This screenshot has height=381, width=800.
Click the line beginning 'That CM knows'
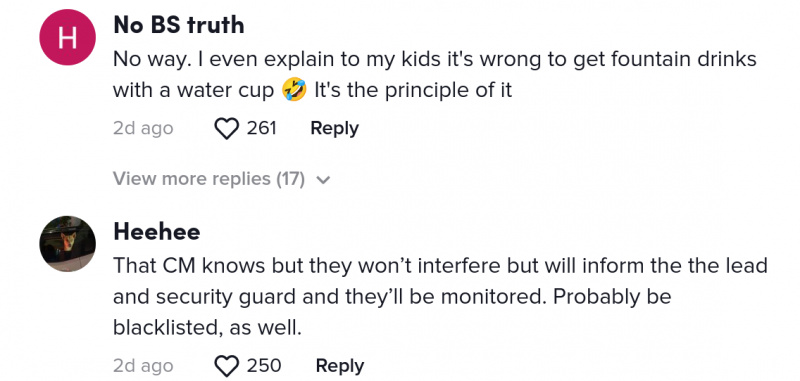(440, 266)
